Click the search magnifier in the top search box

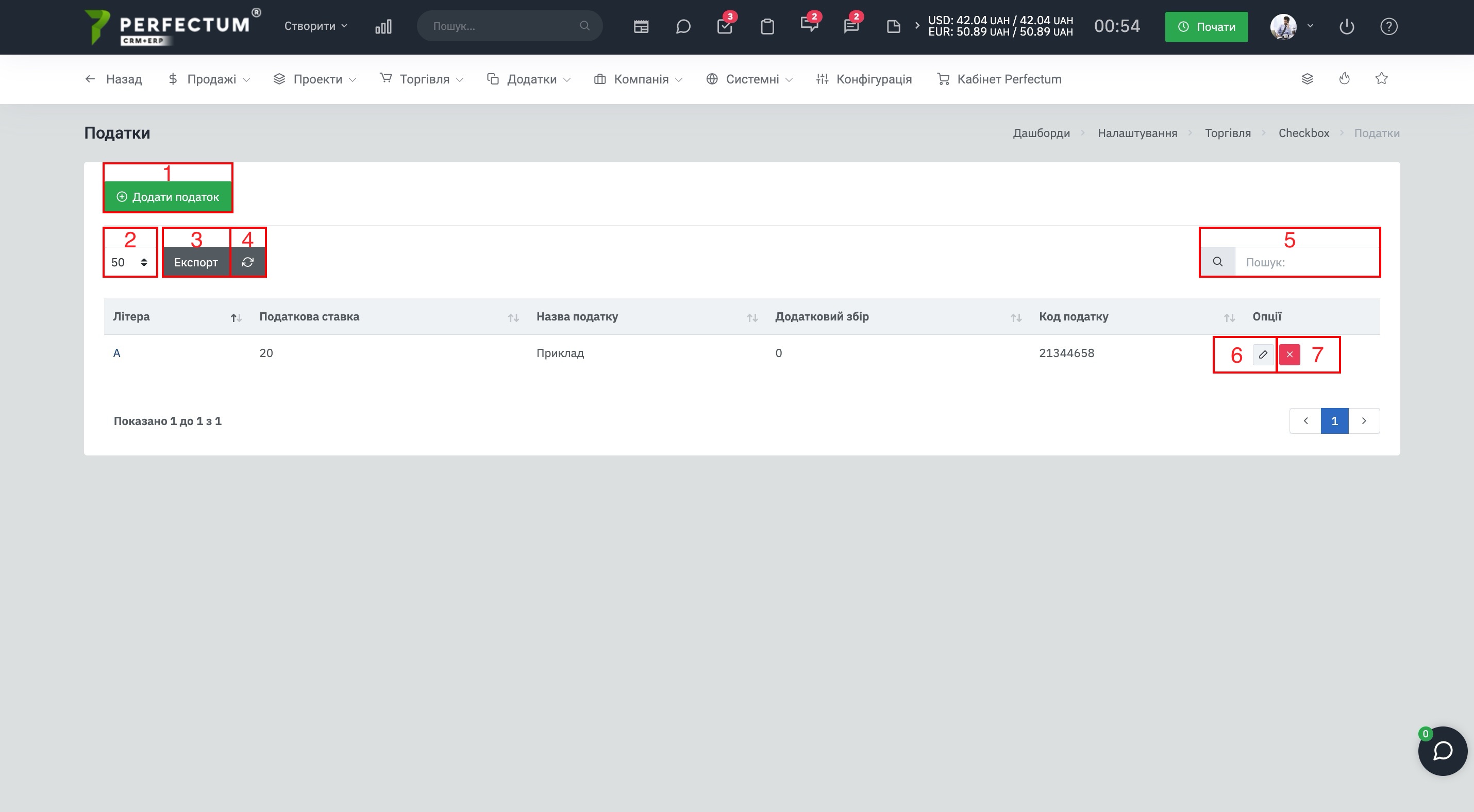[584, 26]
